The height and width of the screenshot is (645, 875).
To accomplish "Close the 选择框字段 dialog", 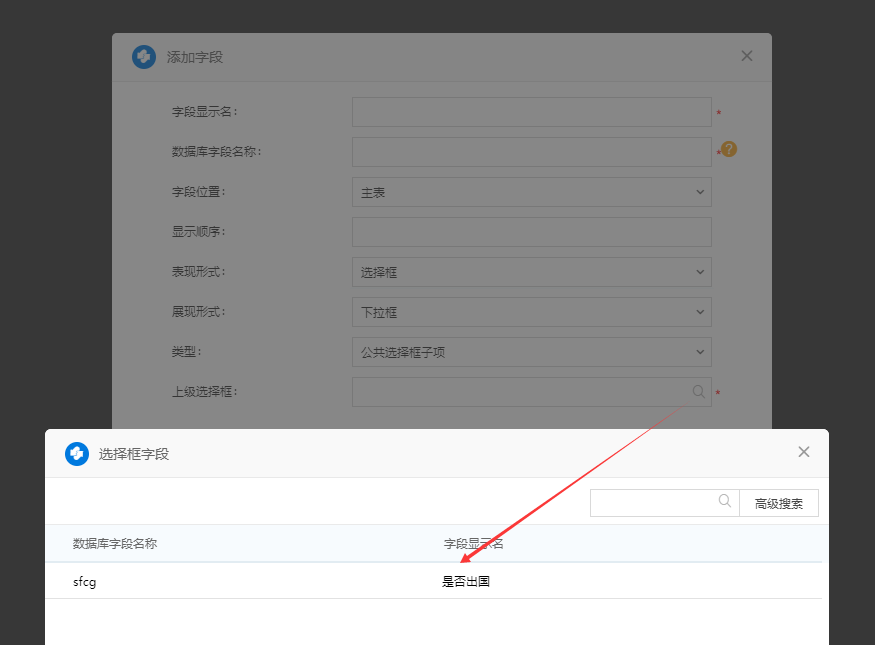I will click(x=803, y=452).
